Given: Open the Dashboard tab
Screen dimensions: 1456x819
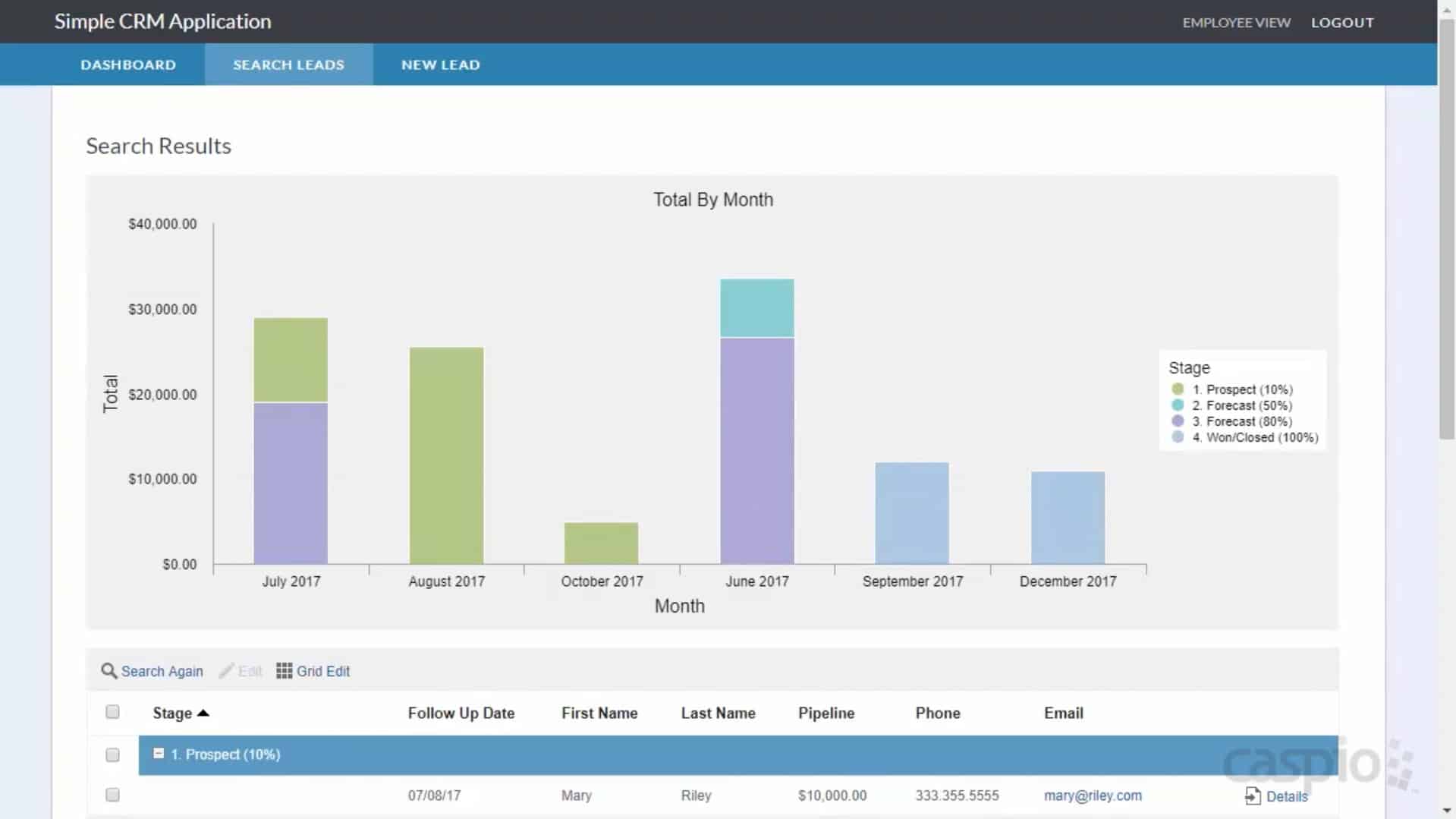Looking at the screenshot, I should point(128,65).
